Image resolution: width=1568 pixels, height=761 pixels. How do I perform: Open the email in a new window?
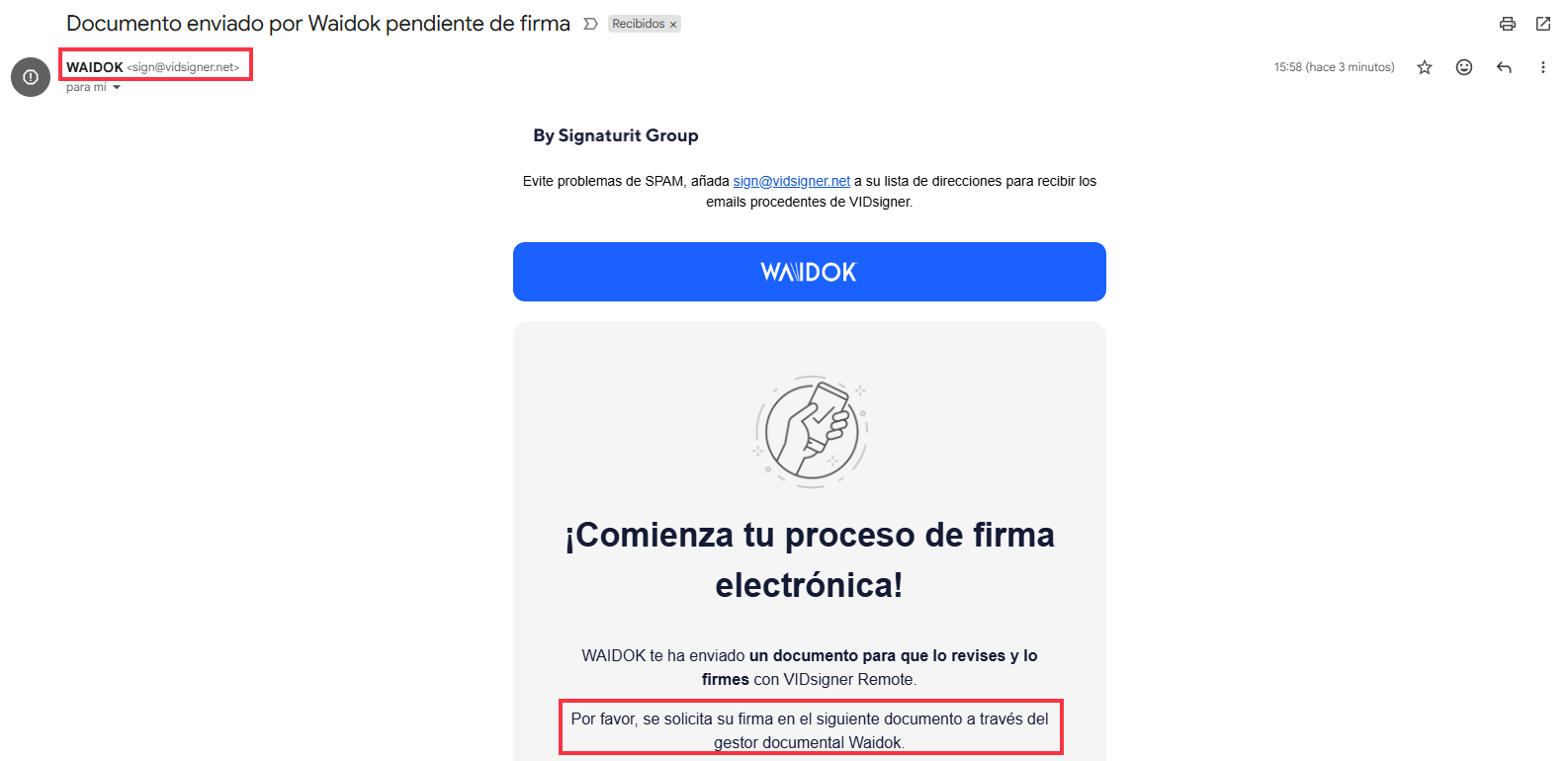[1543, 24]
